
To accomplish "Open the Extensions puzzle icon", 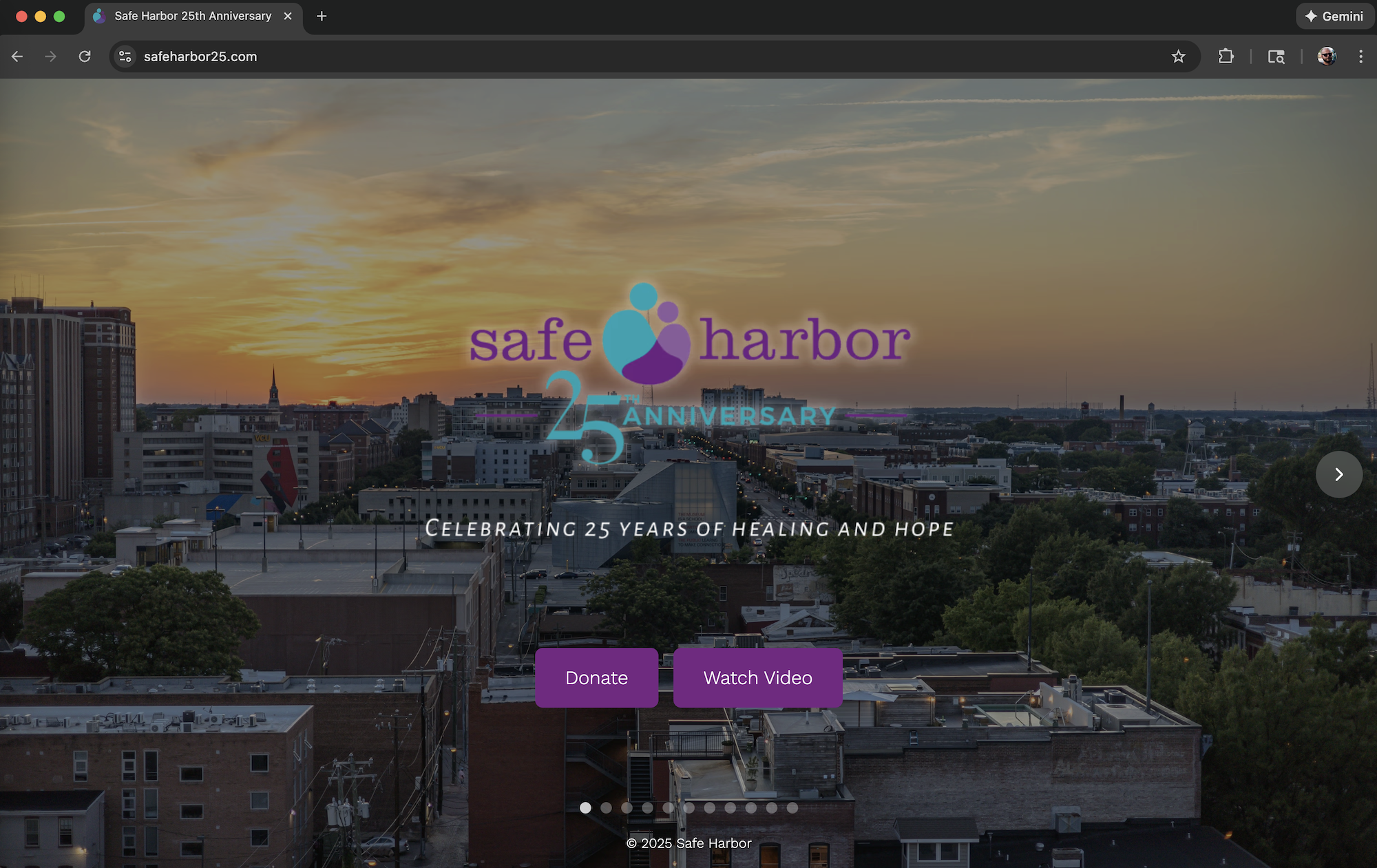I will coord(1226,56).
